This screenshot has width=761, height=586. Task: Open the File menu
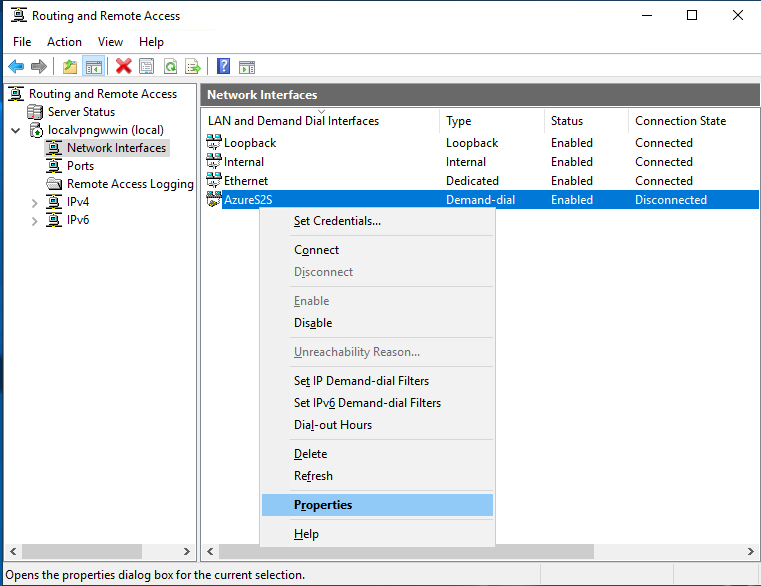click(x=22, y=42)
